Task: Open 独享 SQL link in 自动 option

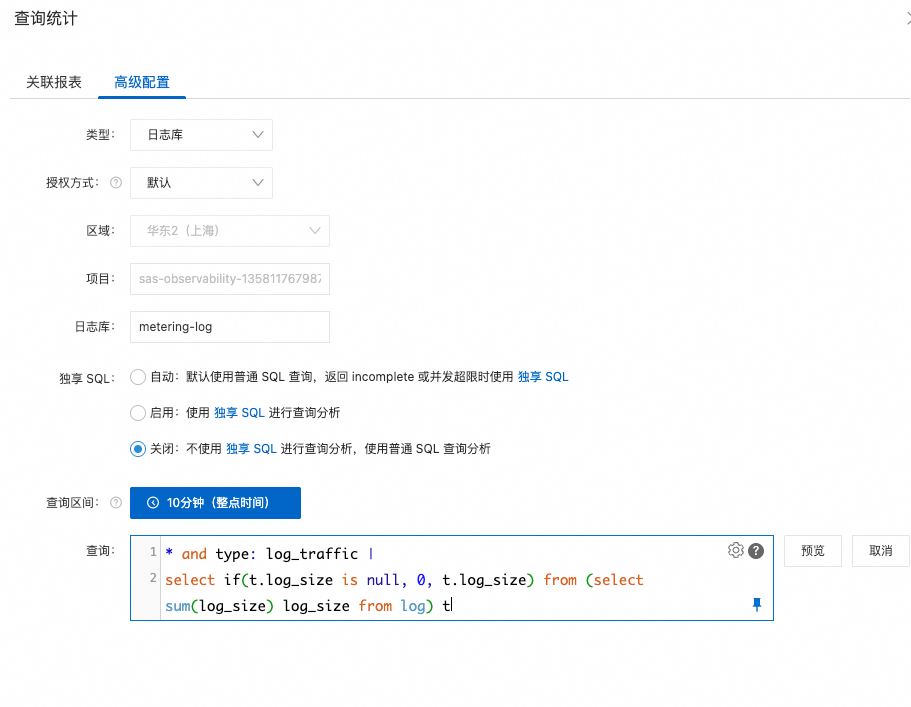Action: pos(543,376)
